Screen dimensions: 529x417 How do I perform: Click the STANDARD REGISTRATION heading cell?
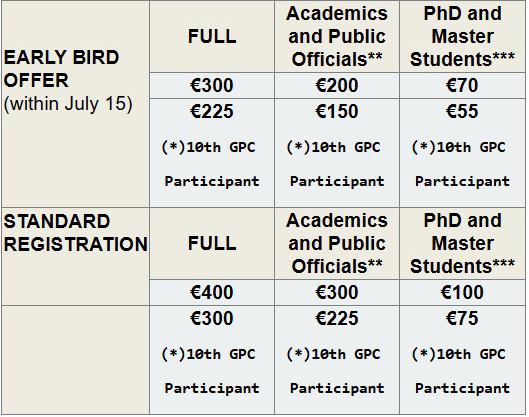[75, 256]
